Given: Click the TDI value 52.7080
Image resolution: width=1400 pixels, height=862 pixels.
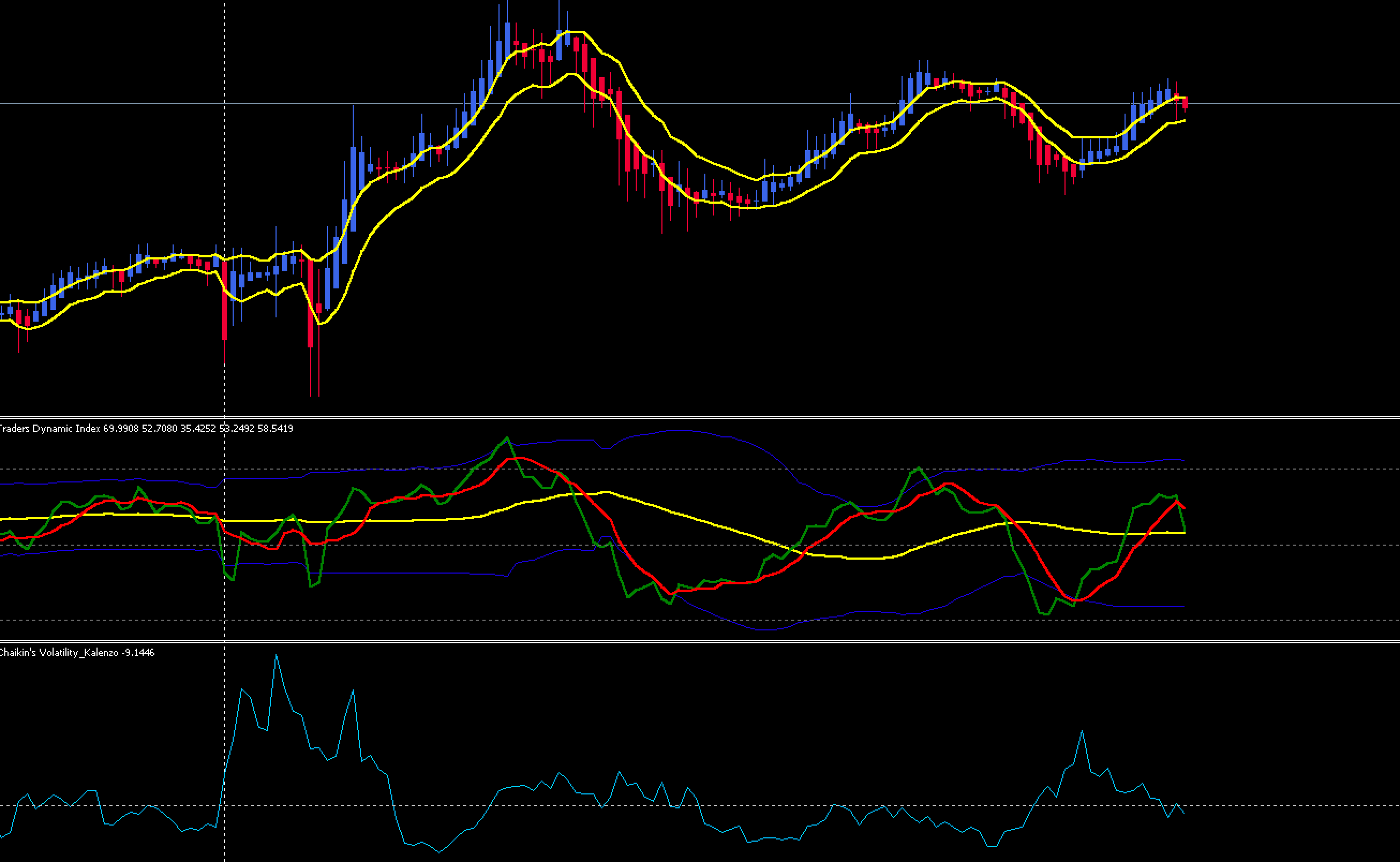Looking at the screenshot, I should click(x=160, y=428).
